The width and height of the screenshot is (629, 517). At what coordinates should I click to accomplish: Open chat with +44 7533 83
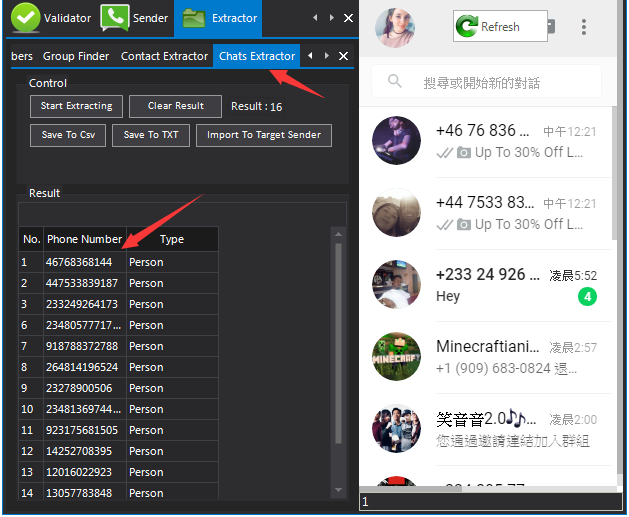point(485,213)
